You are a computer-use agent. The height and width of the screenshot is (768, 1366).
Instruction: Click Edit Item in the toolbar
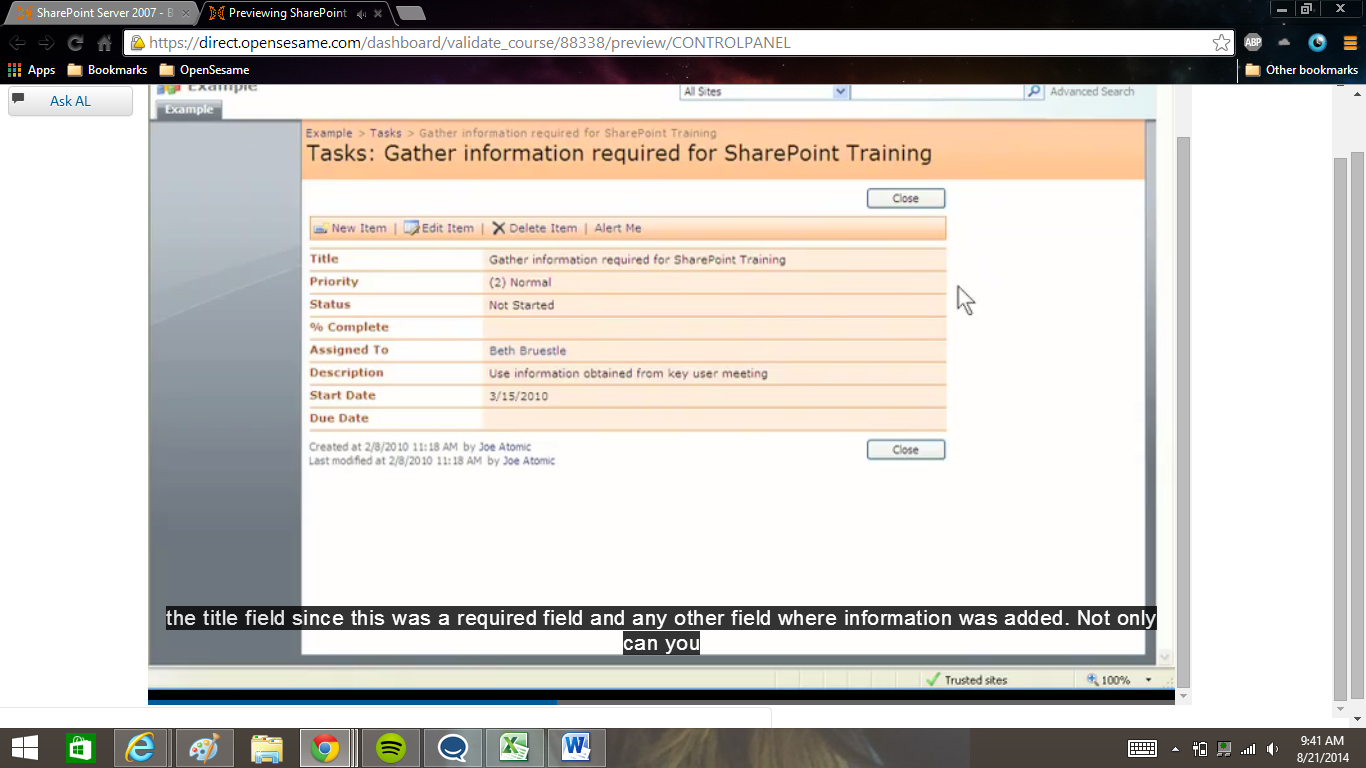point(439,228)
